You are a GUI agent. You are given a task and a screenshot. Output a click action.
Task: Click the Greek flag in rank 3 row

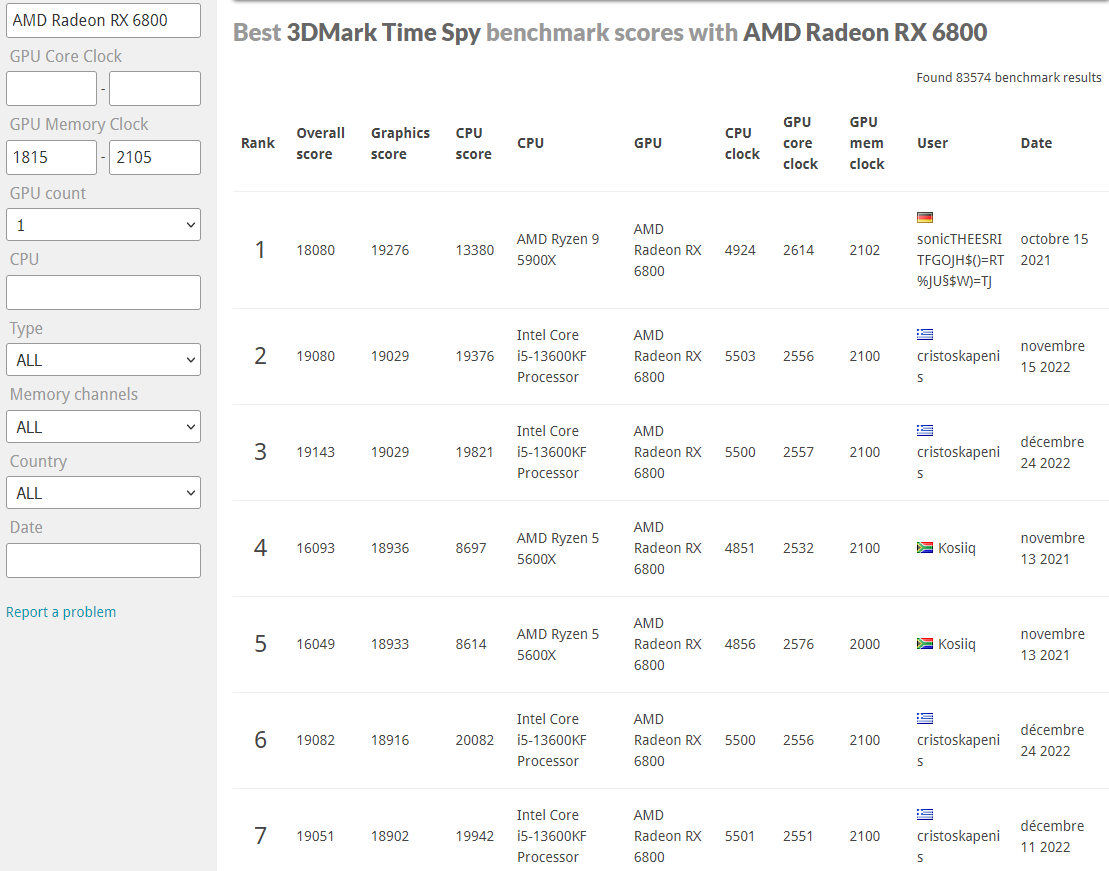tap(924, 430)
